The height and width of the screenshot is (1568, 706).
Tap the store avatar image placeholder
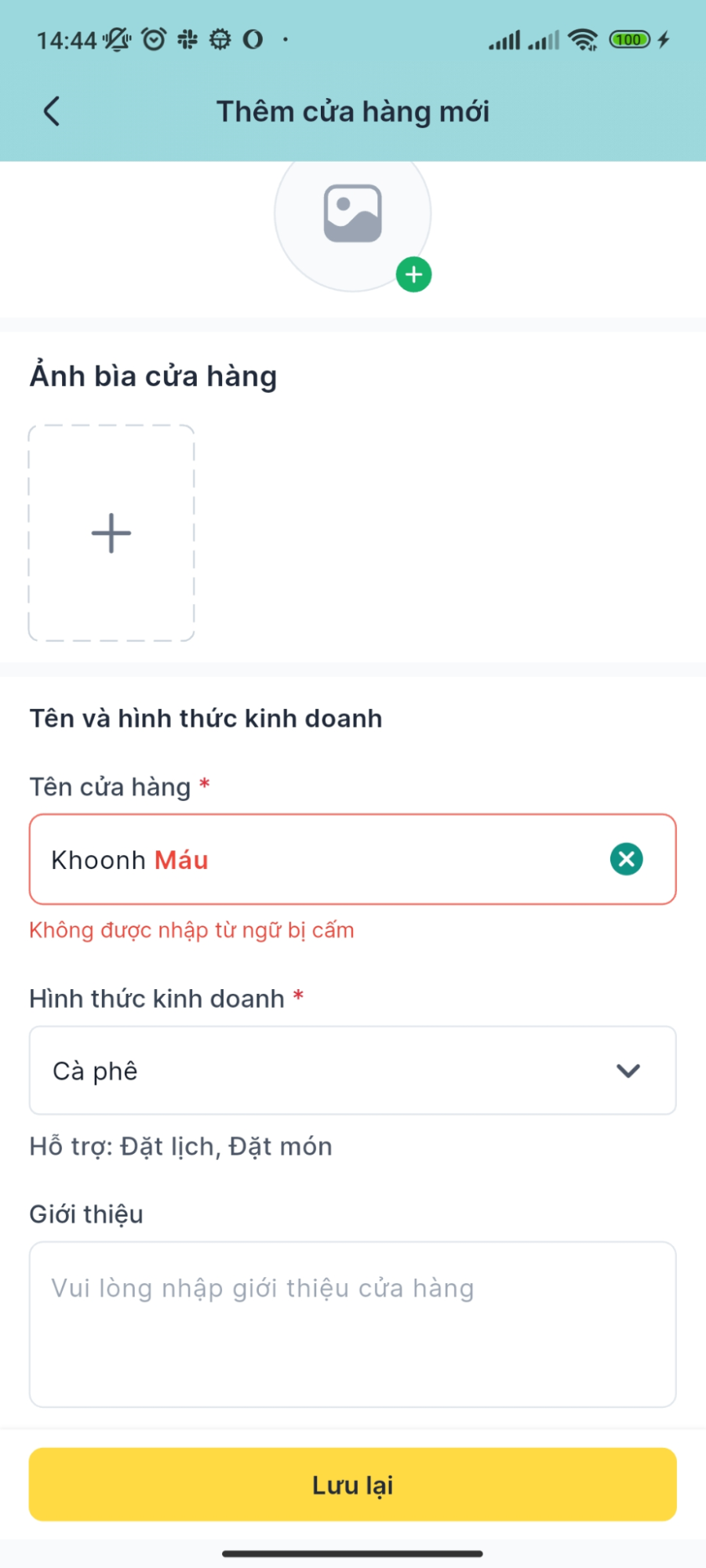(x=352, y=213)
